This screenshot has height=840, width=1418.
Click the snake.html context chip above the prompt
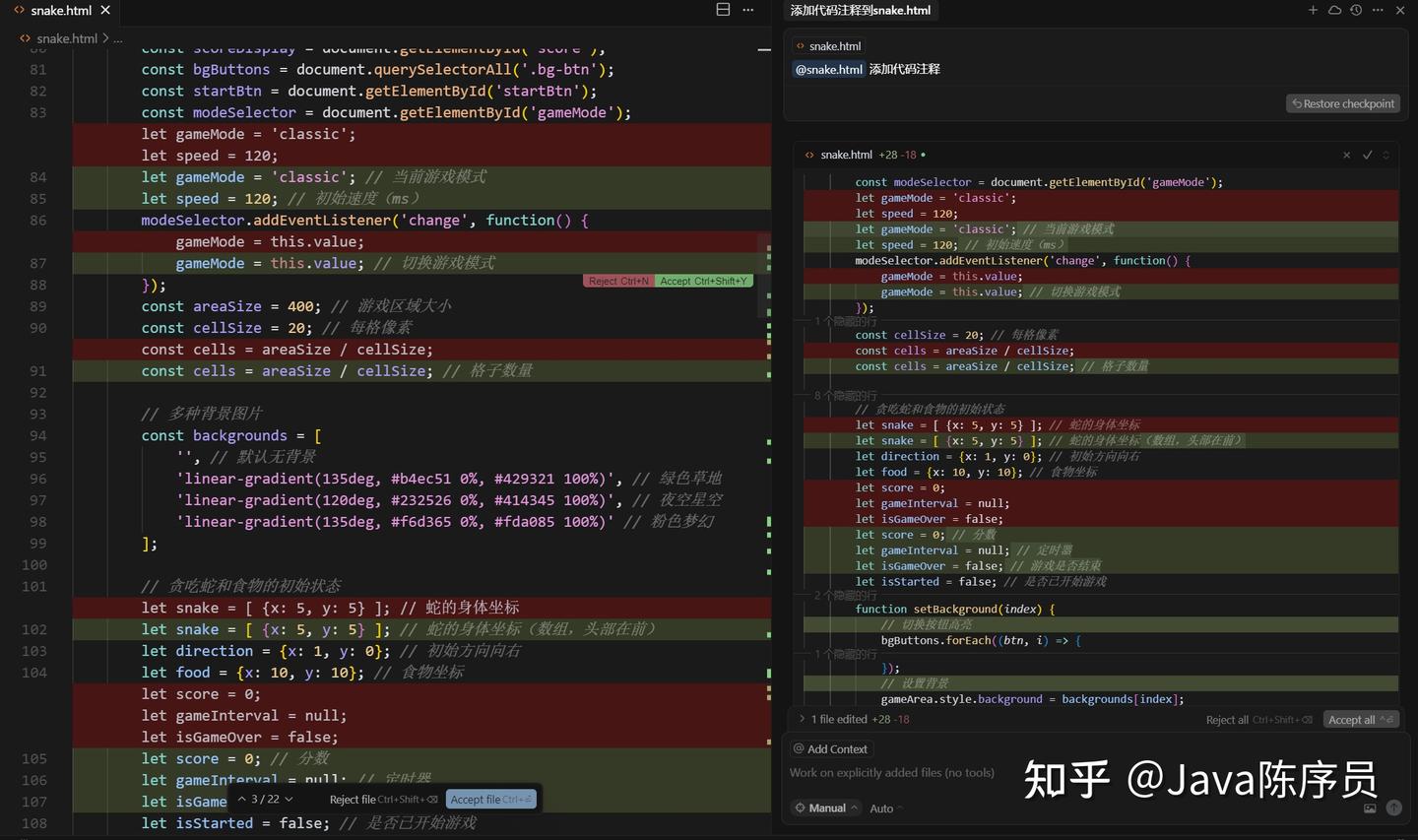[829, 46]
